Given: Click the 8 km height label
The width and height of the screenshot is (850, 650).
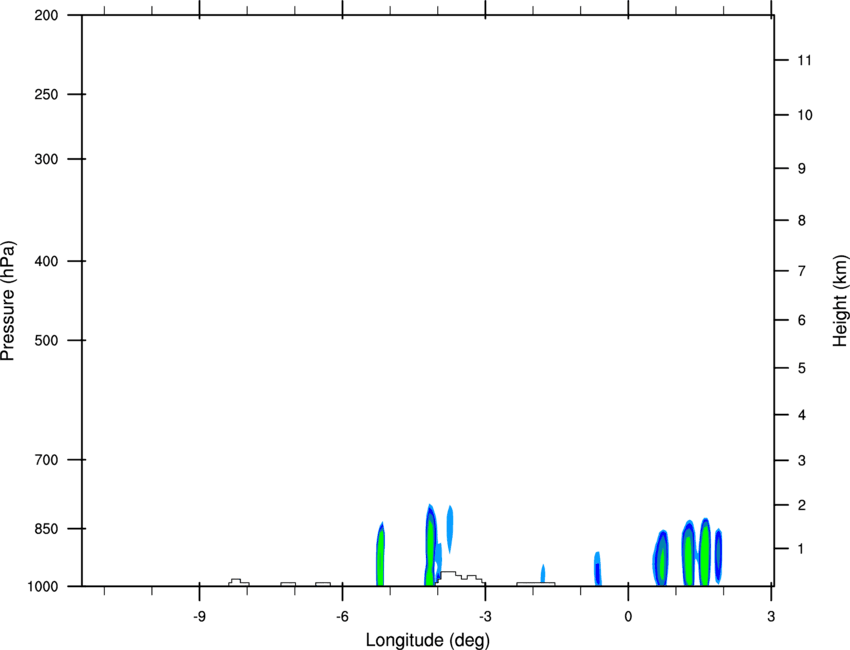Looking at the screenshot, I should 802,221.
